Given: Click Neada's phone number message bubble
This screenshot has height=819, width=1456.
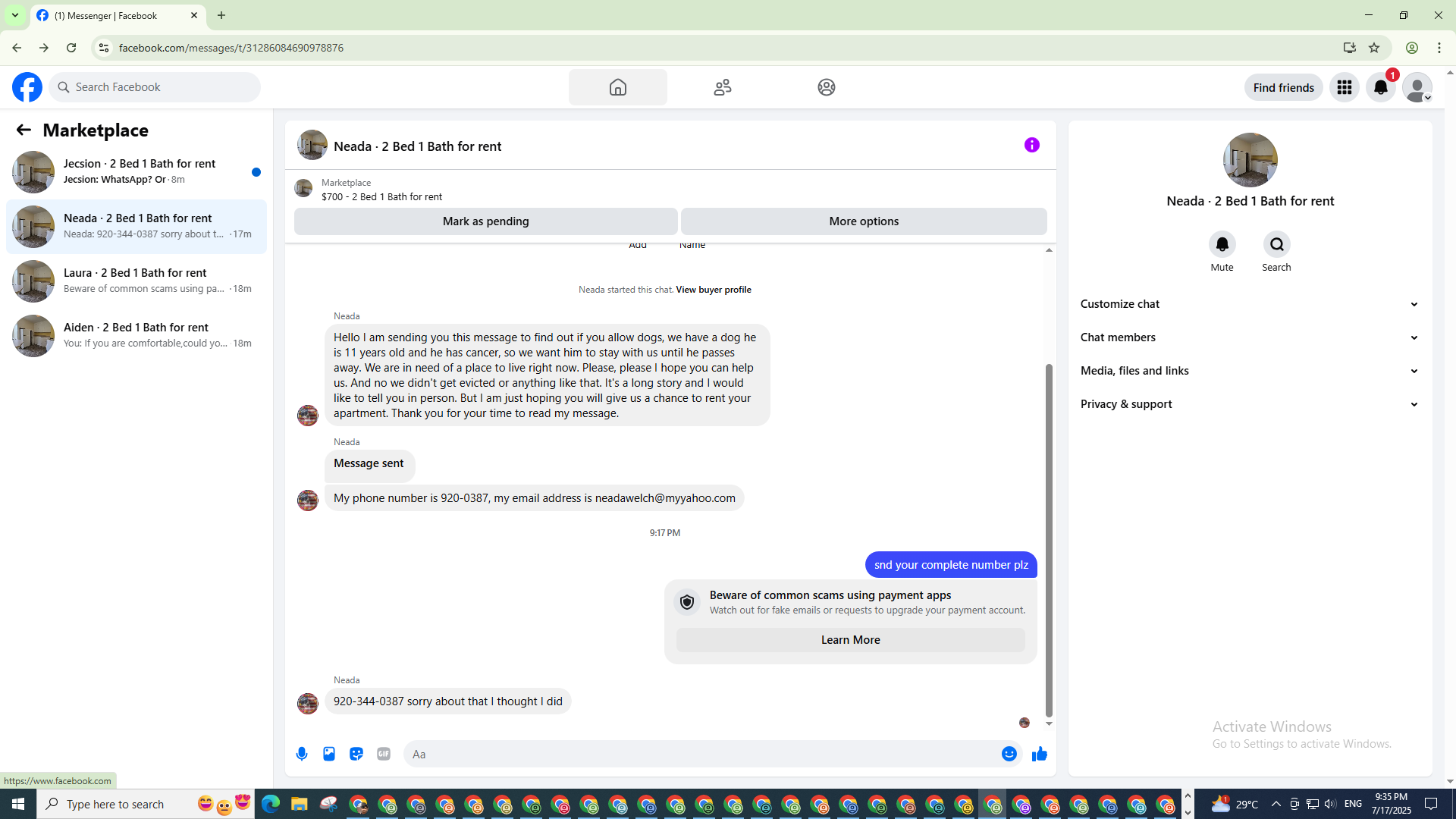Looking at the screenshot, I should (x=535, y=498).
